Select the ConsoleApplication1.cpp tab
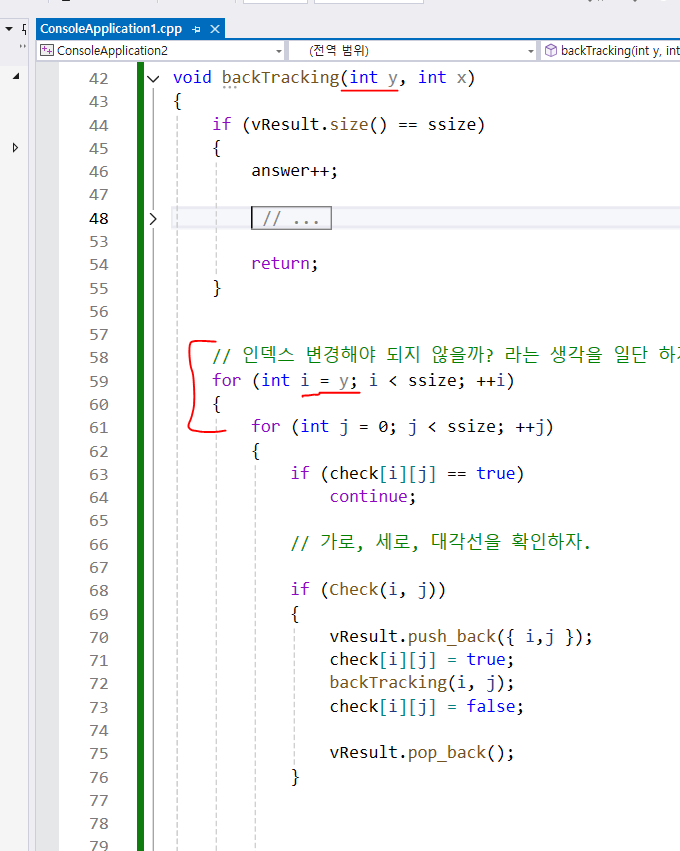 [x=111, y=29]
